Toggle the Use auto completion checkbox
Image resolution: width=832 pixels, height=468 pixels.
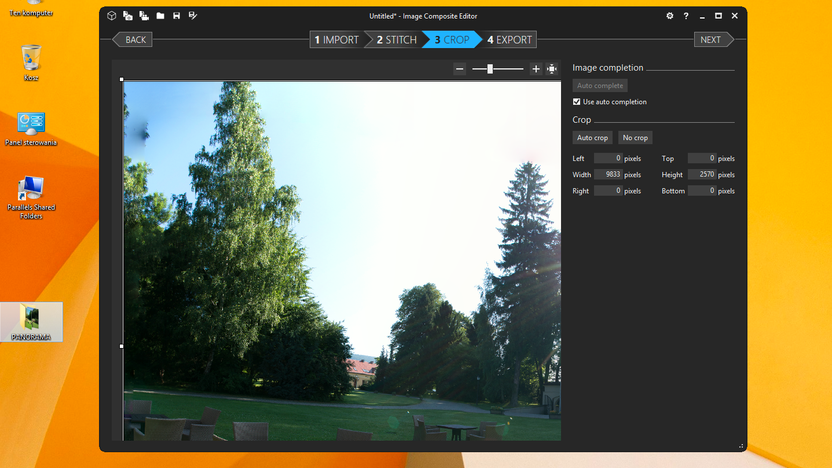tap(576, 102)
